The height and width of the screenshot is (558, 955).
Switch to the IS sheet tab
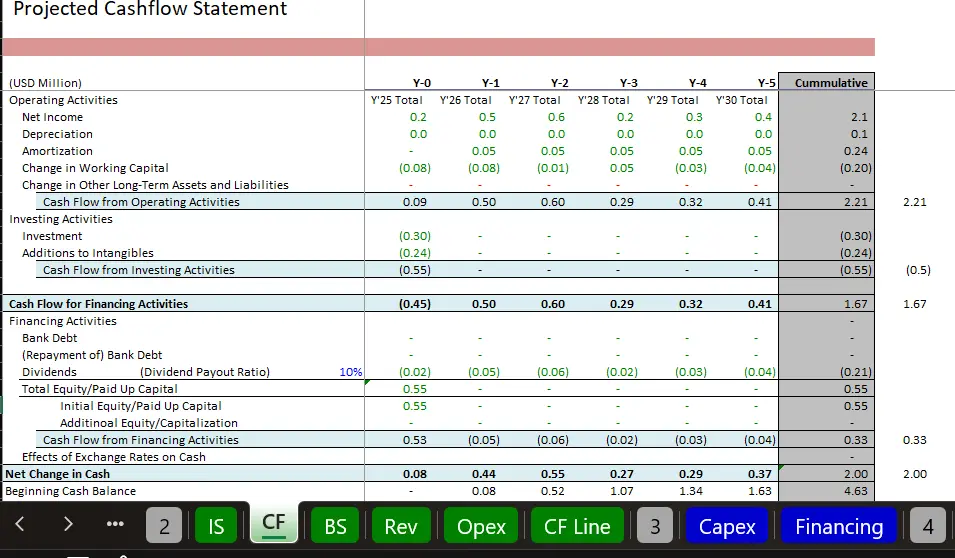[x=216, y=526]
